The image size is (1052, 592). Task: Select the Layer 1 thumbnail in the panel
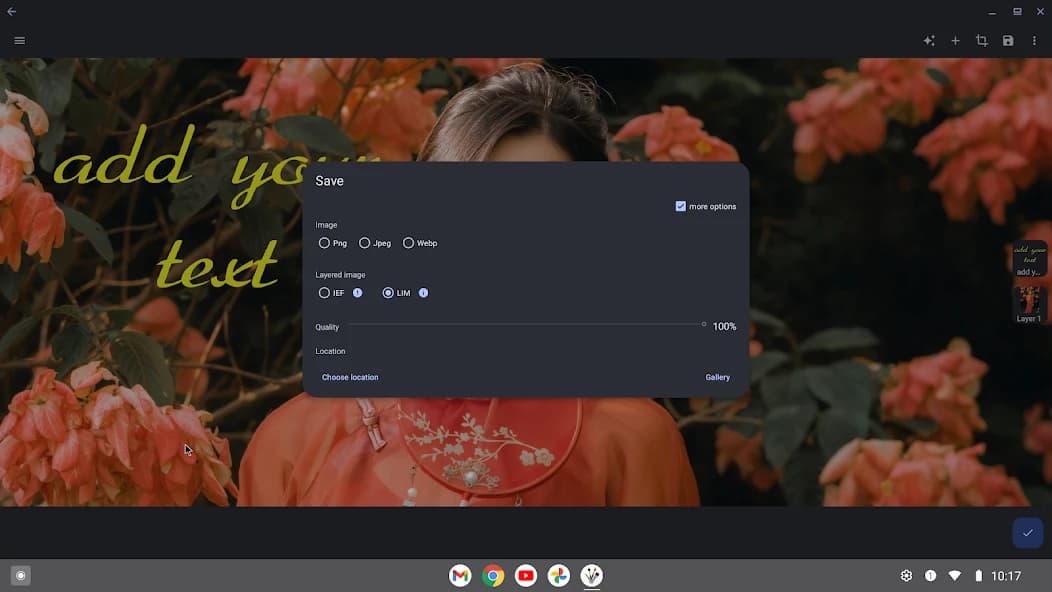coord(1029,303)
